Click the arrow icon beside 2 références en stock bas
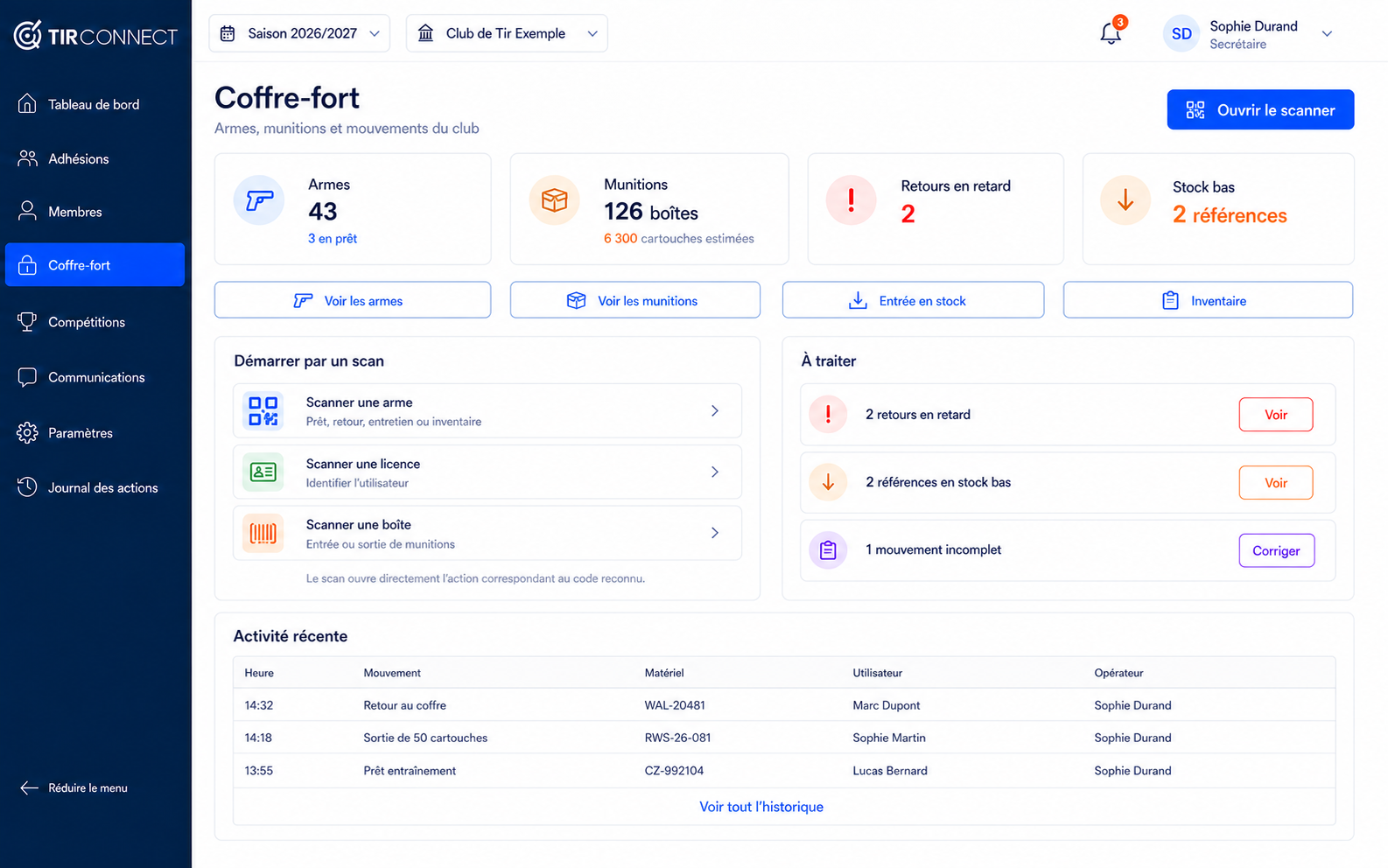The height and width of the screenshot is (868, 1388). pos(828,482)
